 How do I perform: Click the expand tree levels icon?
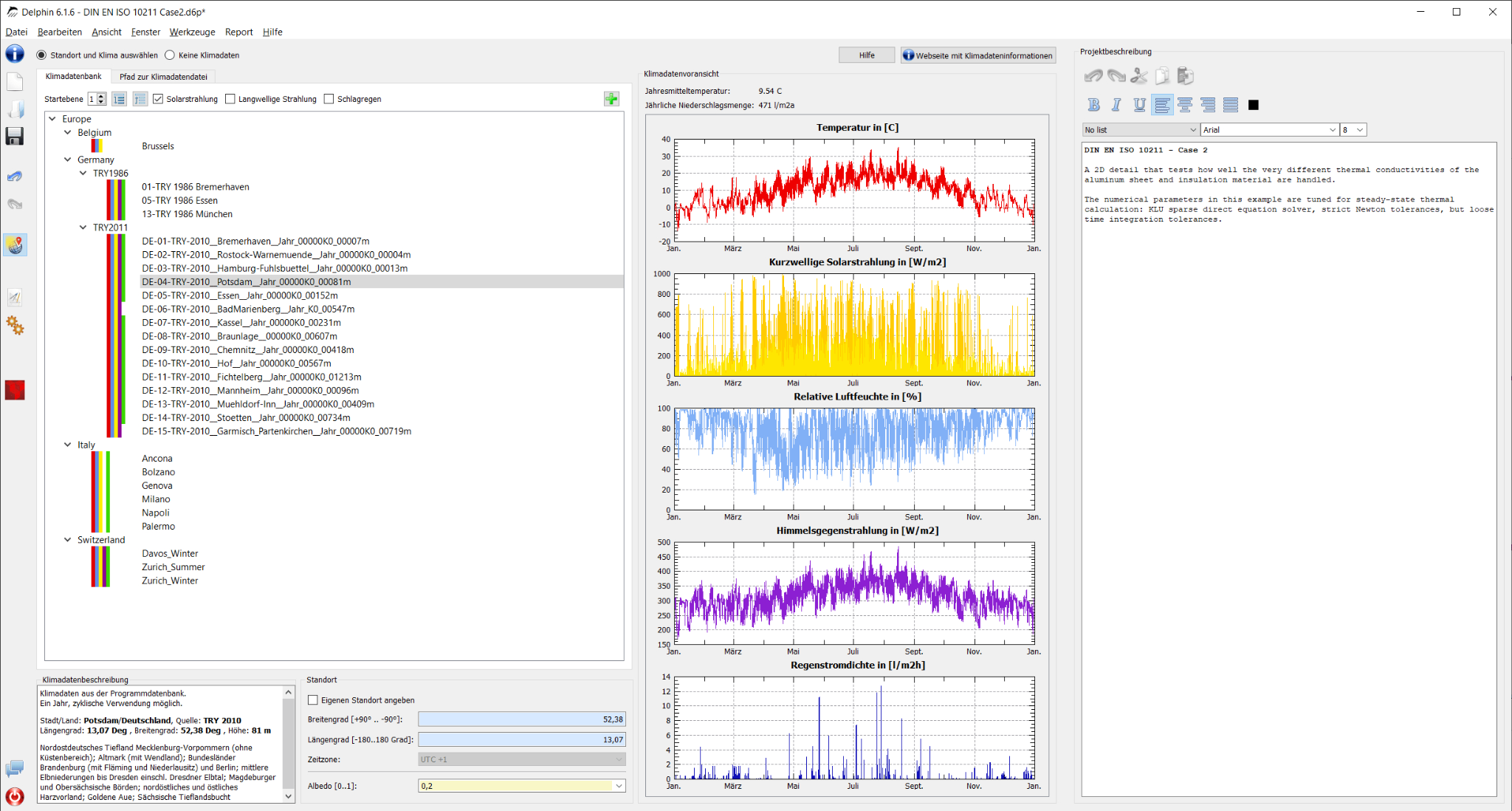pos(119,99)
